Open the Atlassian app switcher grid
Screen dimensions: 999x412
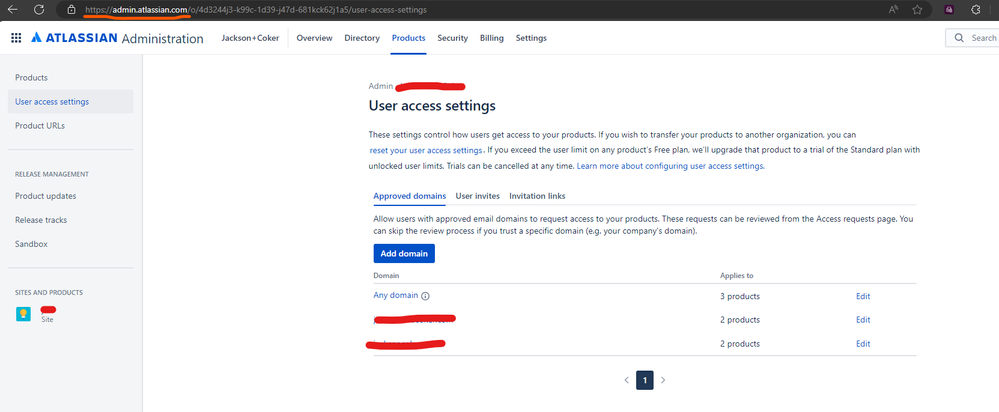click(x=16, y=38)
